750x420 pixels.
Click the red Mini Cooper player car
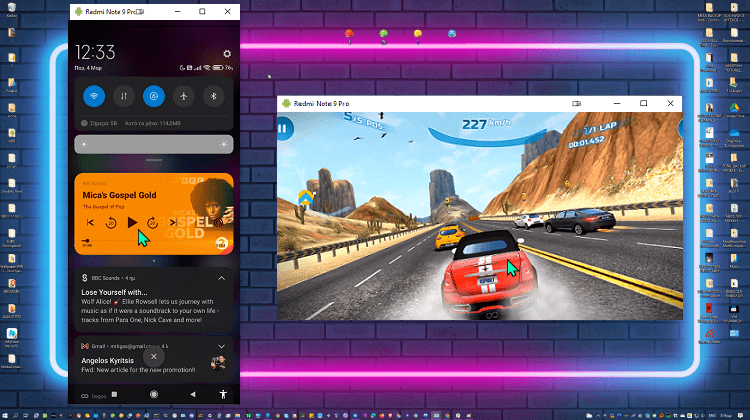pos(488,274)
